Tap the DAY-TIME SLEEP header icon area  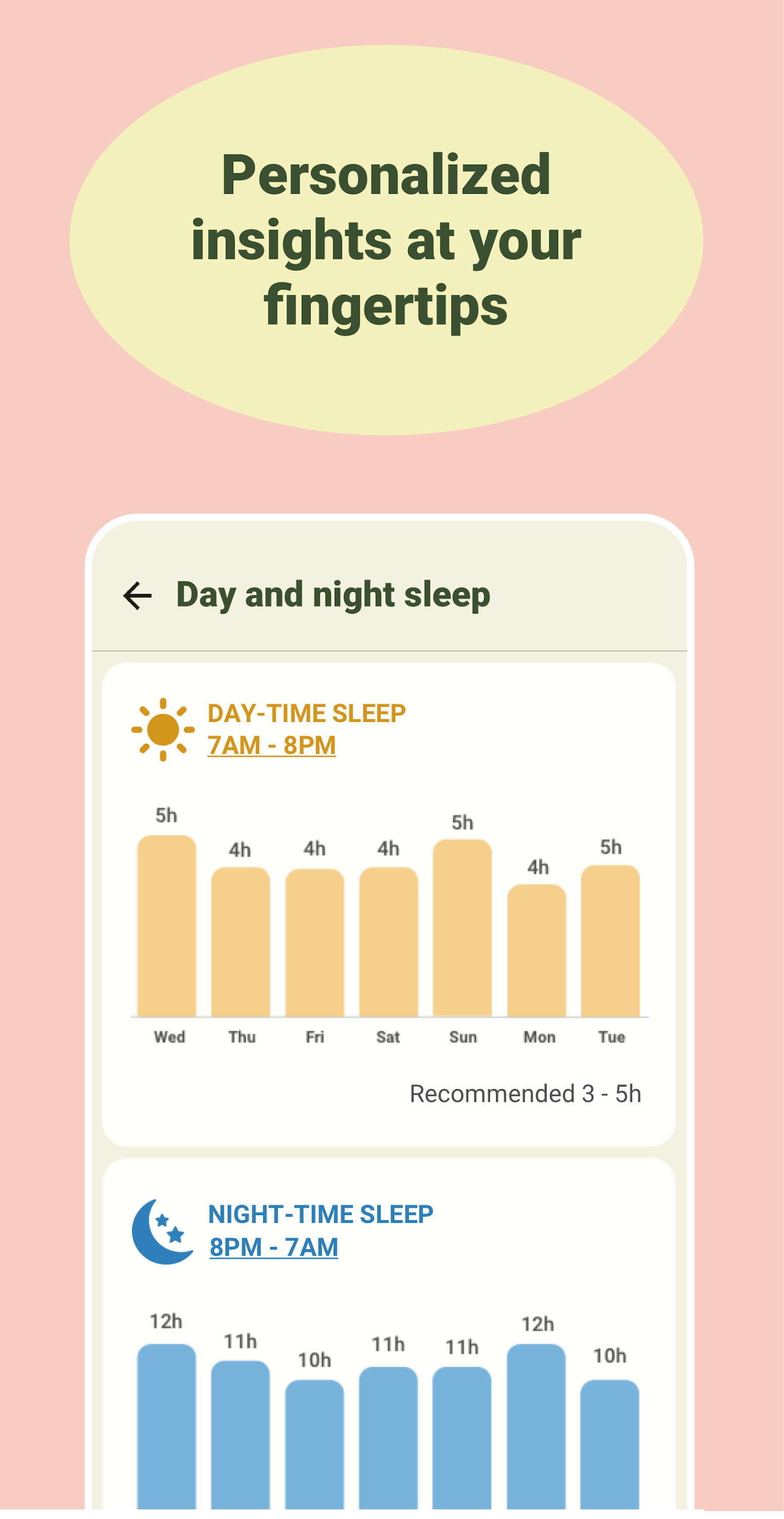(x=163, y=730)
